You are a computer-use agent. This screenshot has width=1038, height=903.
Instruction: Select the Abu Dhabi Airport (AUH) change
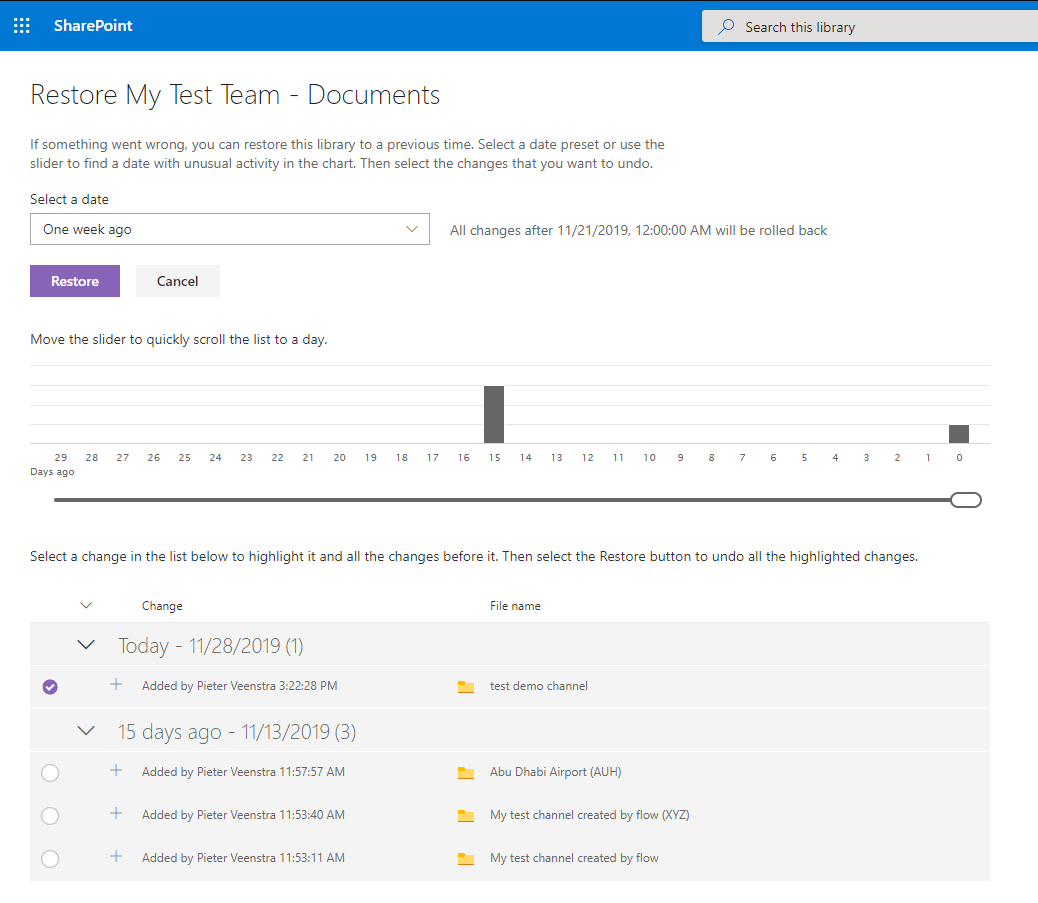point(50,773)
